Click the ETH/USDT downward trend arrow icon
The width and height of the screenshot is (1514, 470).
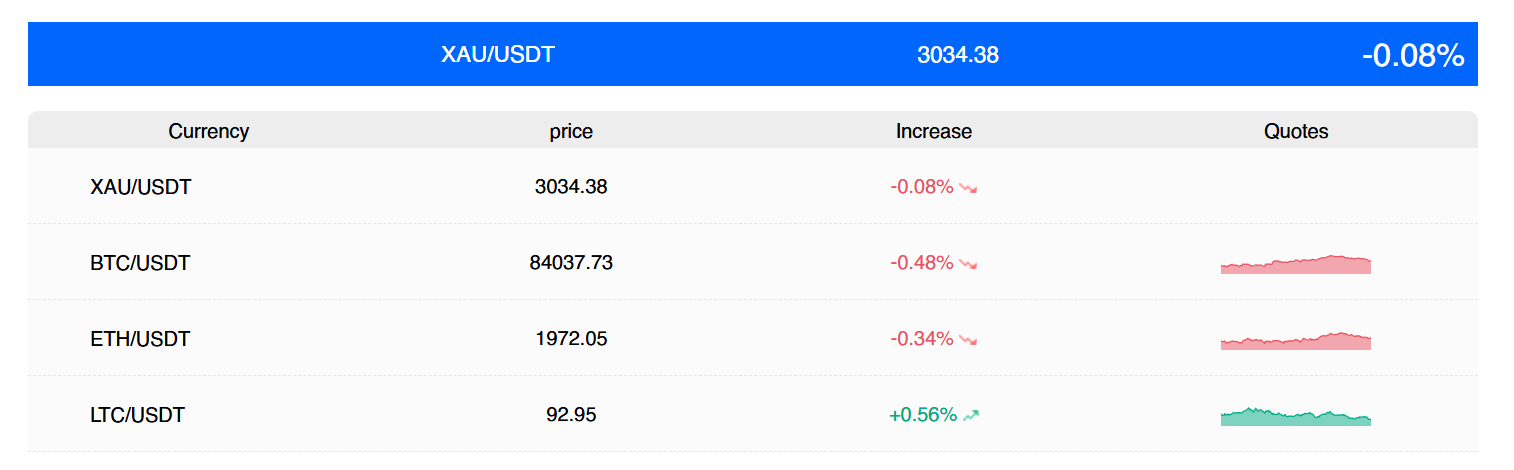tap(967, 340)
